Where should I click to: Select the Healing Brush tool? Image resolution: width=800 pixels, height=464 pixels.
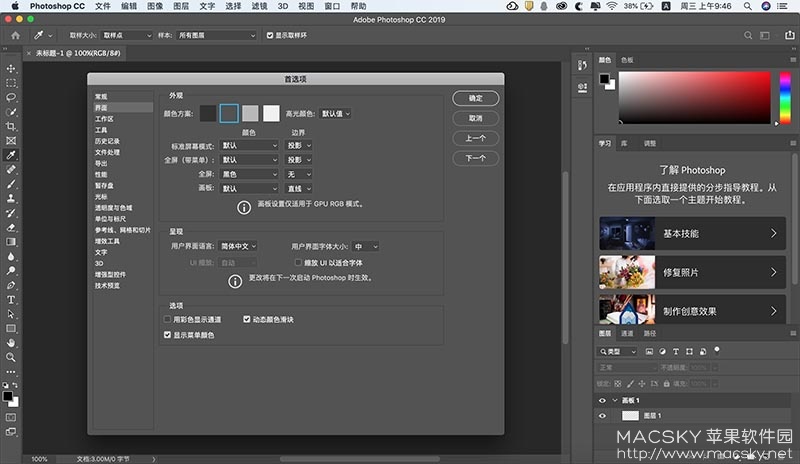coord(11,169)
